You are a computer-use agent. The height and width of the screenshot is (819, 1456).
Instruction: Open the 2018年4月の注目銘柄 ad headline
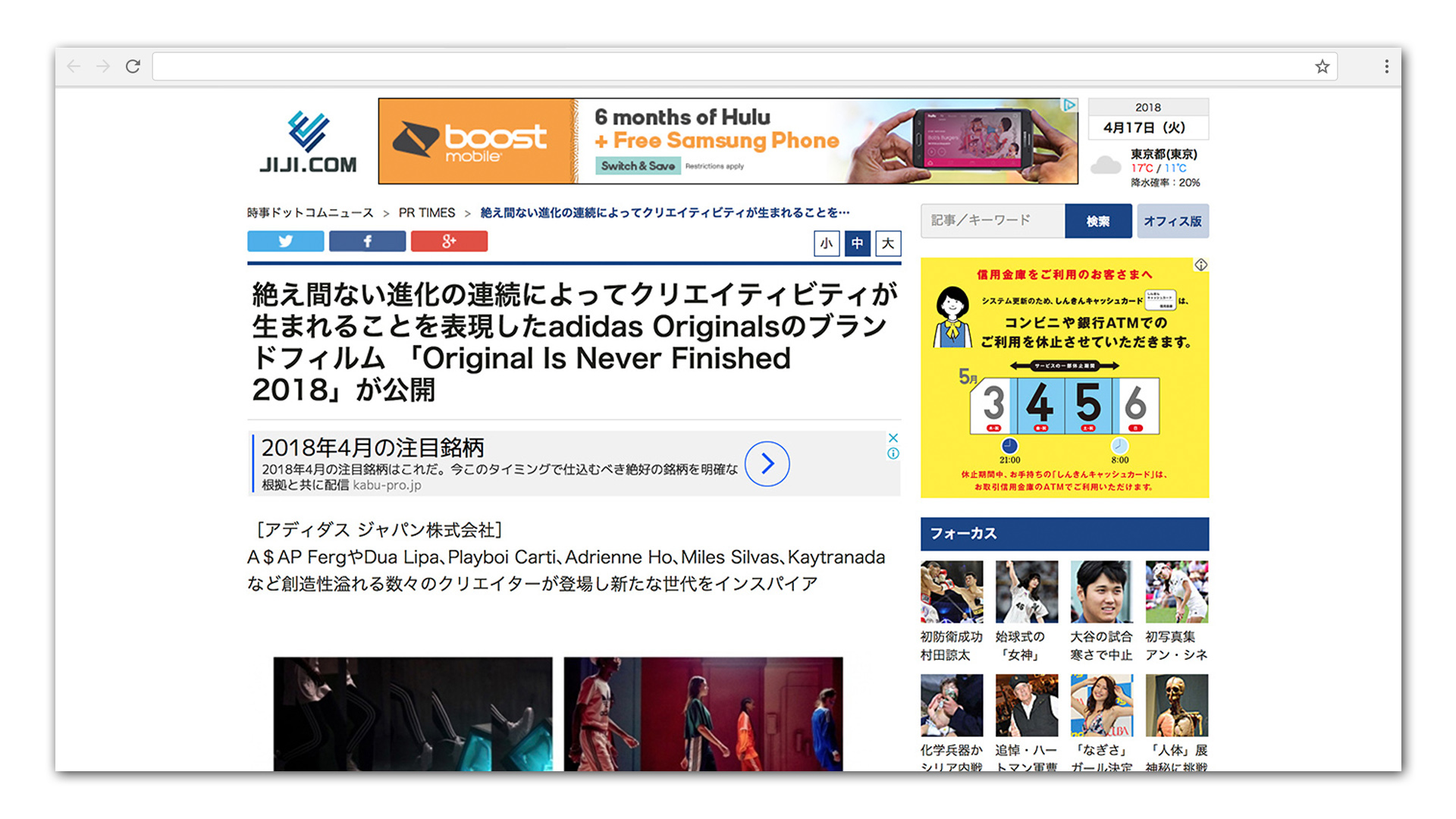pos(372,447)
